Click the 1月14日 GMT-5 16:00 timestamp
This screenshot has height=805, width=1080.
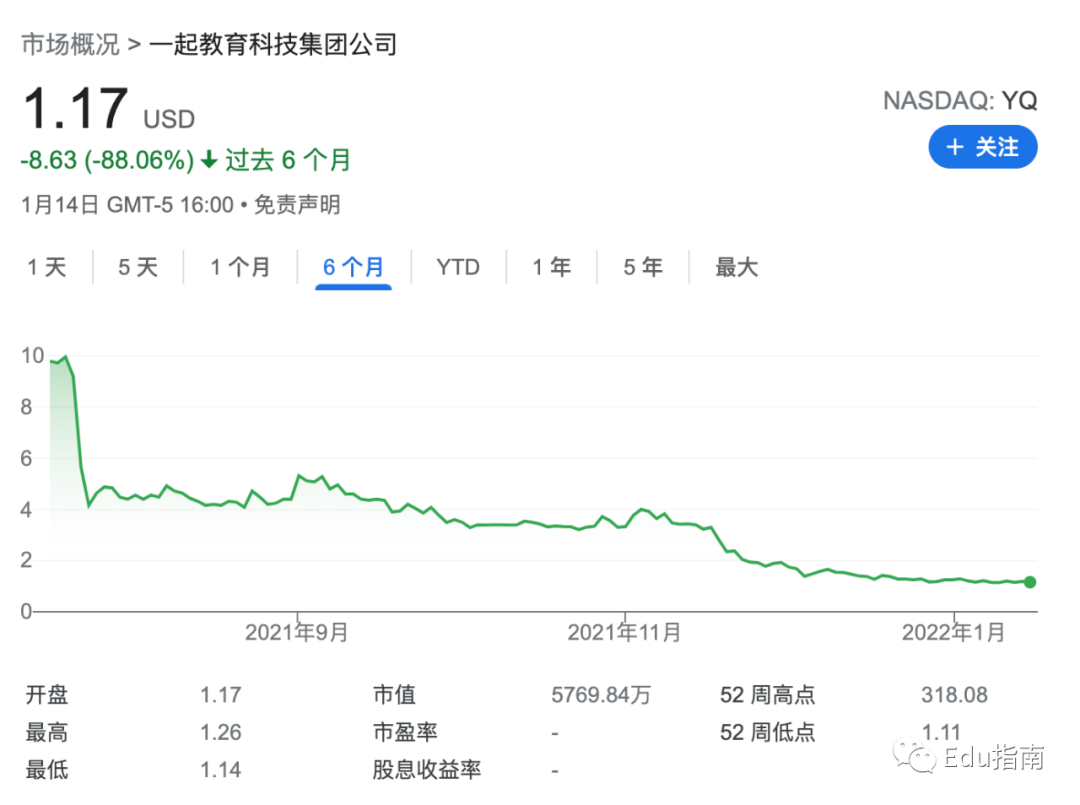pos(127,205)
